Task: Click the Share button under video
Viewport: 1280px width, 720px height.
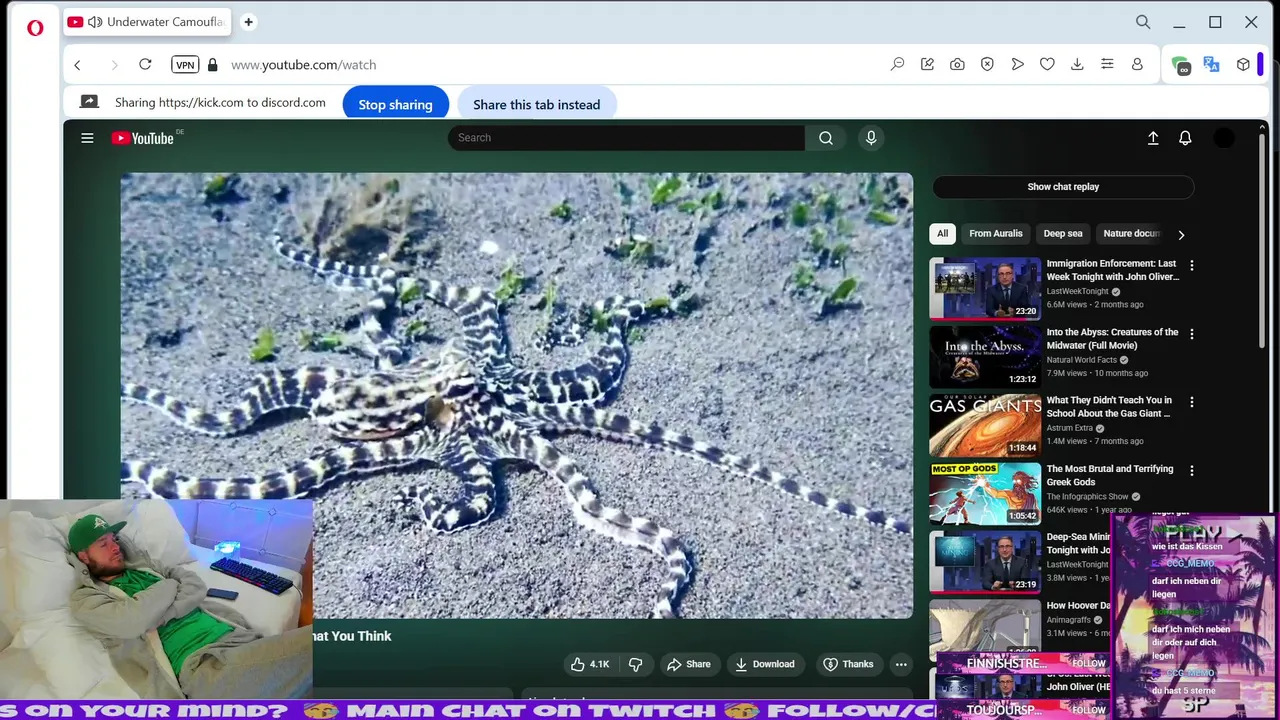Action: 689,664
